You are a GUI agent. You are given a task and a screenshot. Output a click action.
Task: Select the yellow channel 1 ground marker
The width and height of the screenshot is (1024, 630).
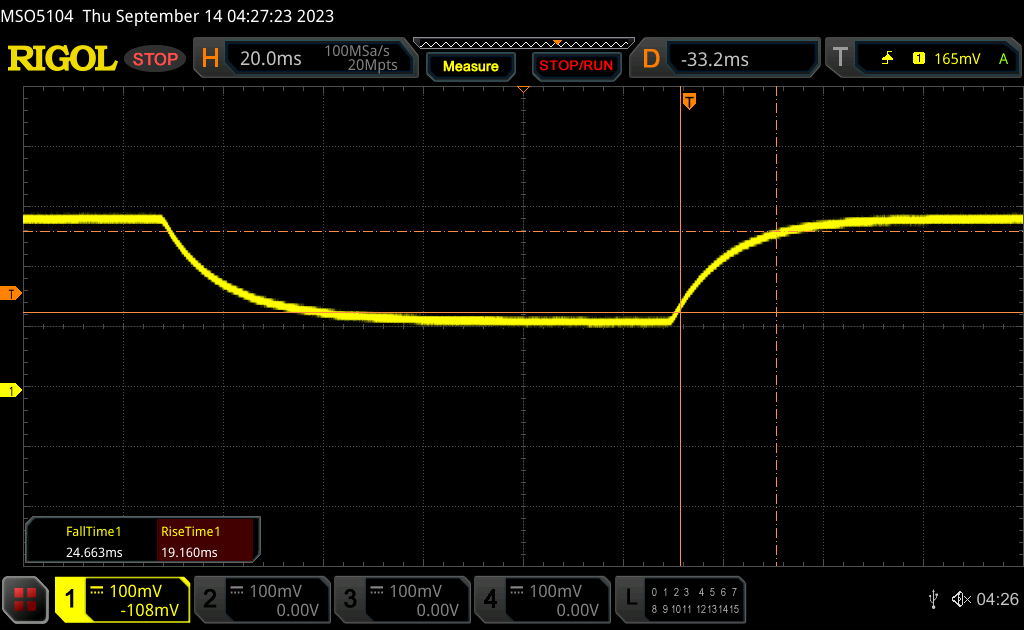coord(11,390)
